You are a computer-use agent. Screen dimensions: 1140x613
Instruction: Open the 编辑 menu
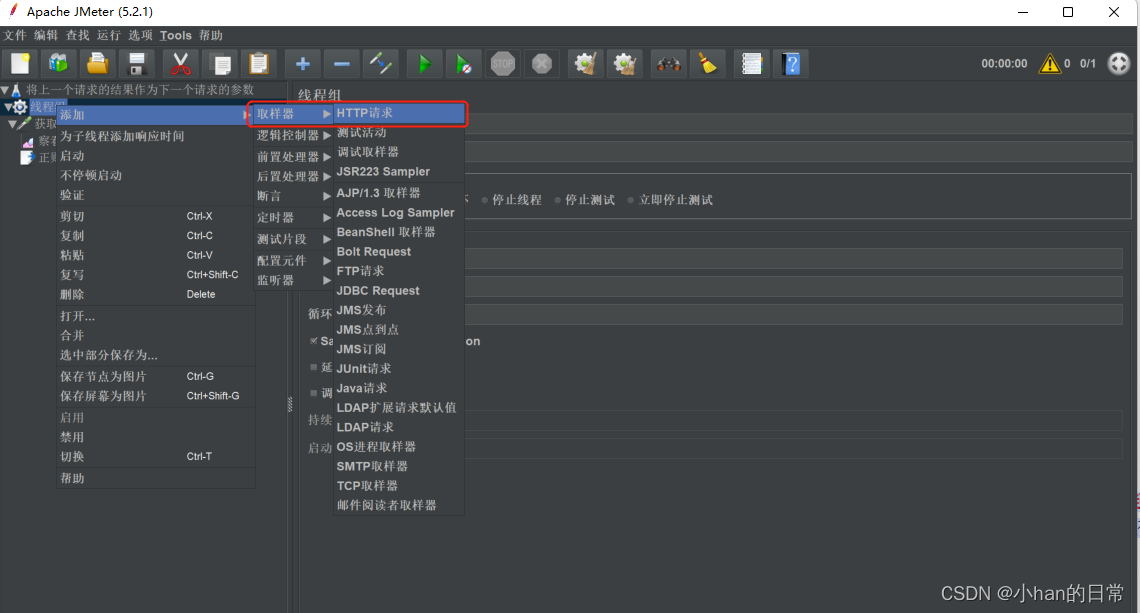point(46,35)
